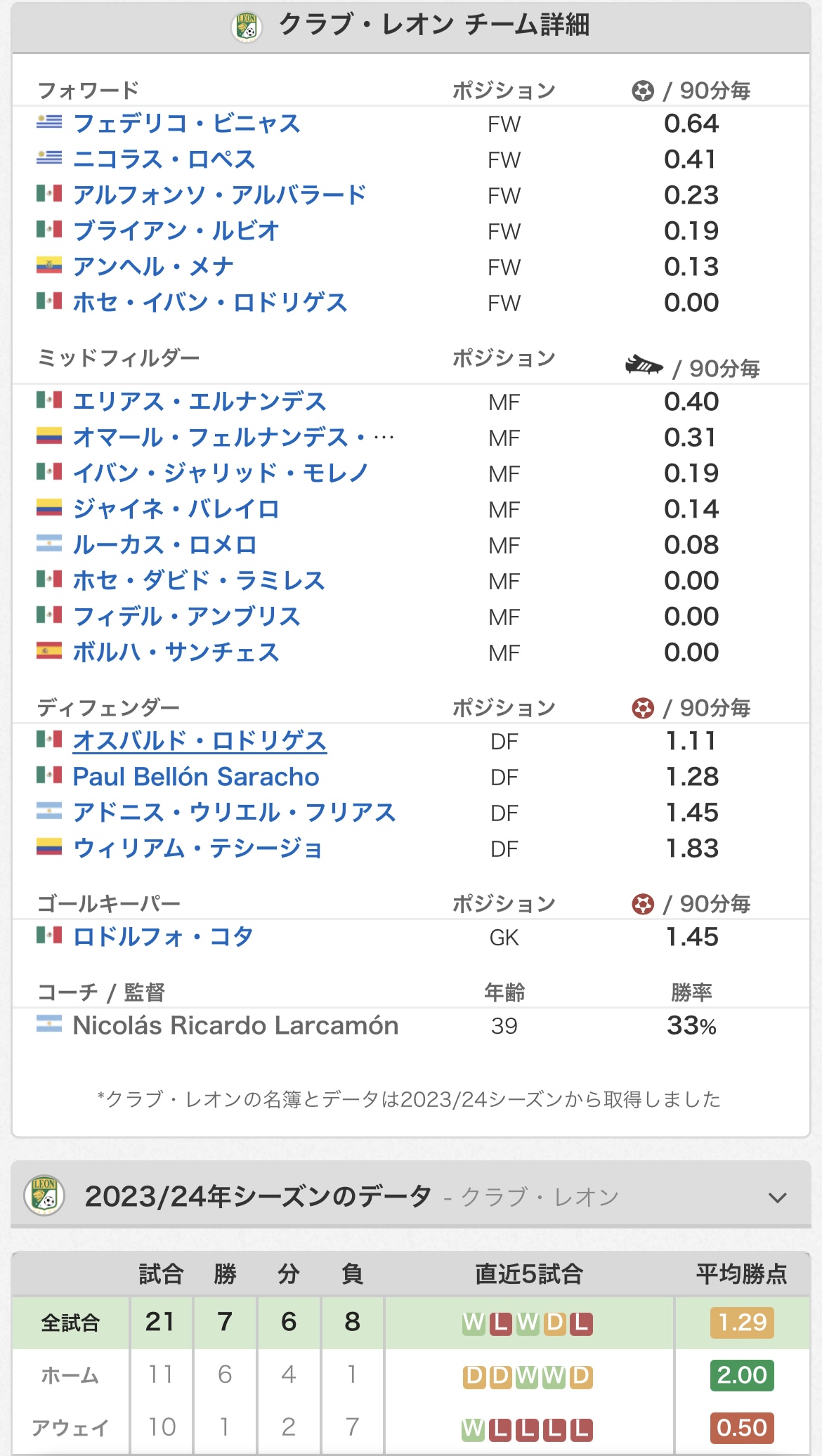
Task: Open the オスバルド・ロドリゲス link
Action: pos(200,741)
